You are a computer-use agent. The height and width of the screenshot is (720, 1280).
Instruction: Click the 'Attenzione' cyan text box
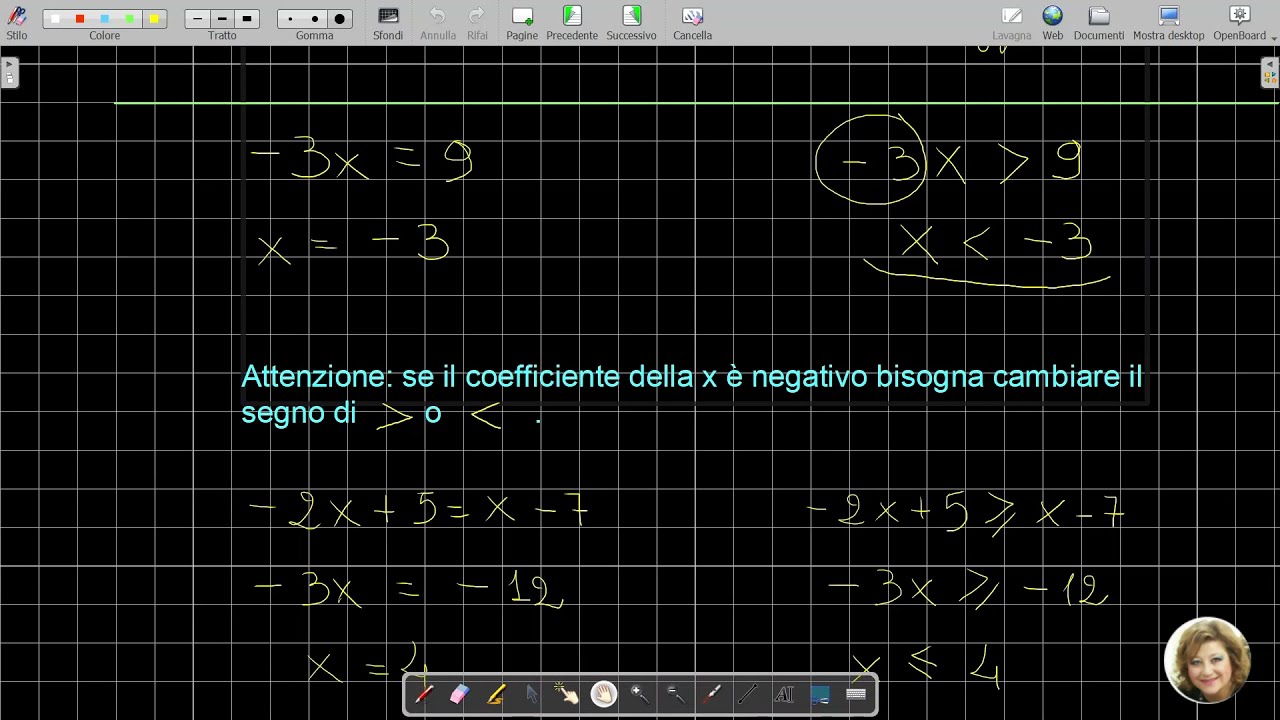(692, 395)
